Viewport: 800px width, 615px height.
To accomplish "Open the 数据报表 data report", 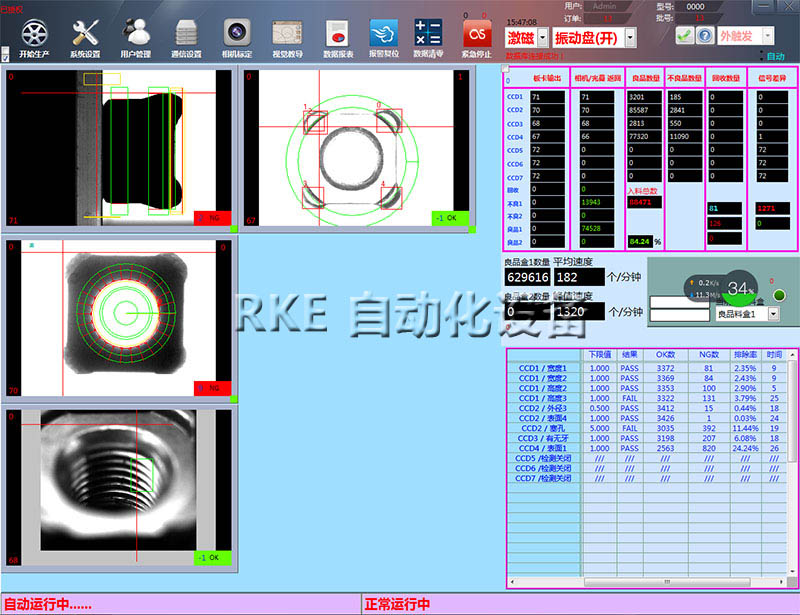I will click(338, 32).
